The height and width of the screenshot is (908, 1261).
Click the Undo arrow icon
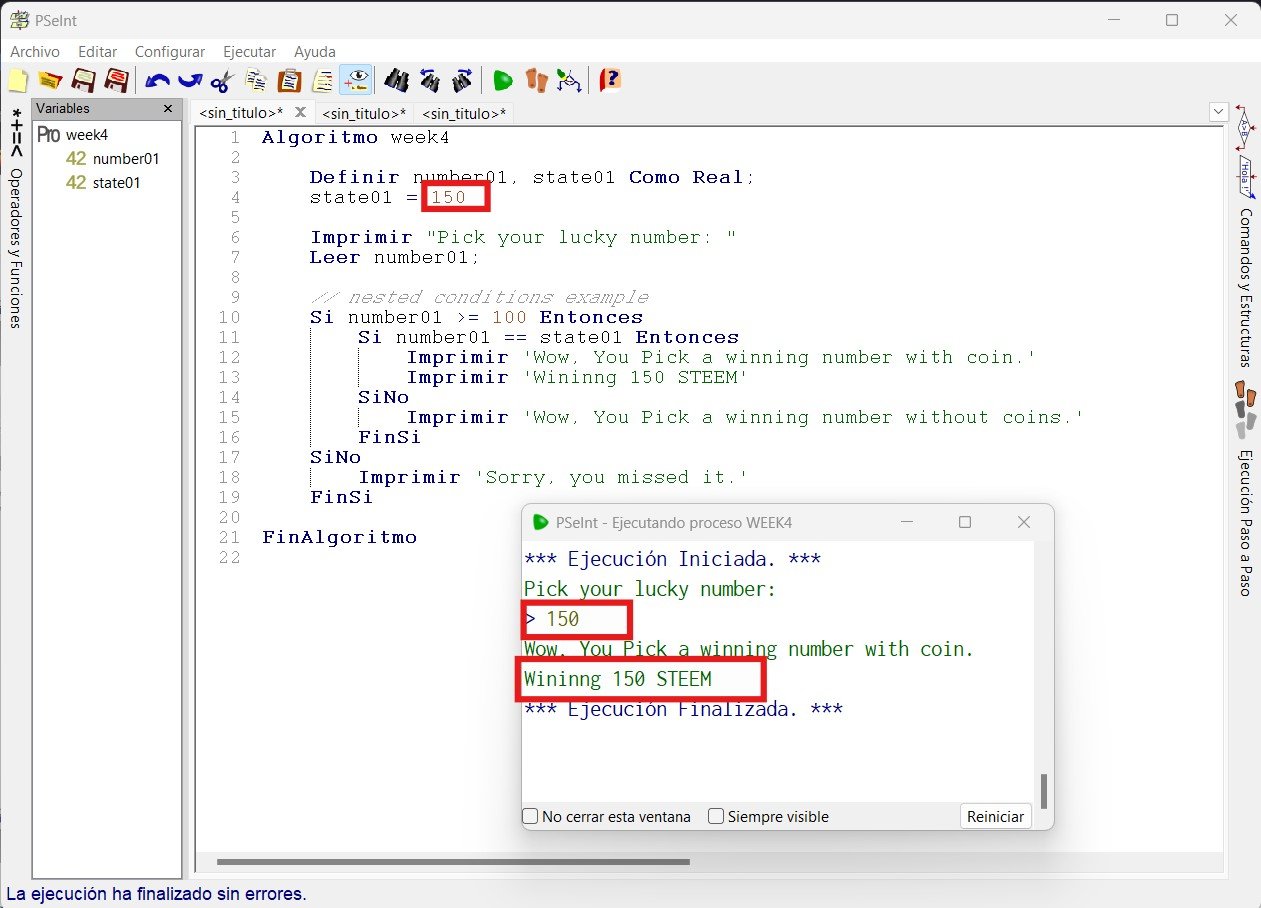coord(157,80)
